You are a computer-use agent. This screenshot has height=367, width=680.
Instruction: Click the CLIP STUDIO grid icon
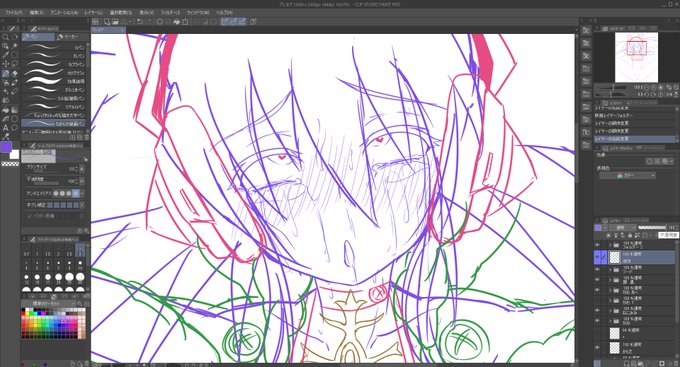[95, 22]
